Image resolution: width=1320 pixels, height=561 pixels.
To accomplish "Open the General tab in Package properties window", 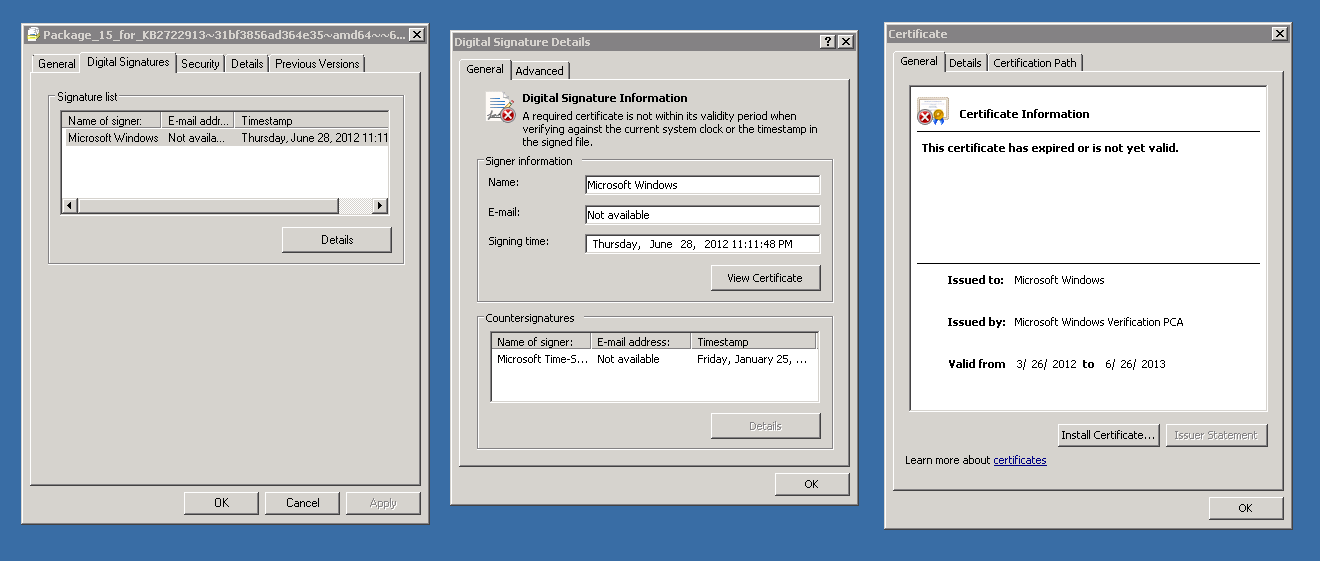I will click(x=56, y=63).
